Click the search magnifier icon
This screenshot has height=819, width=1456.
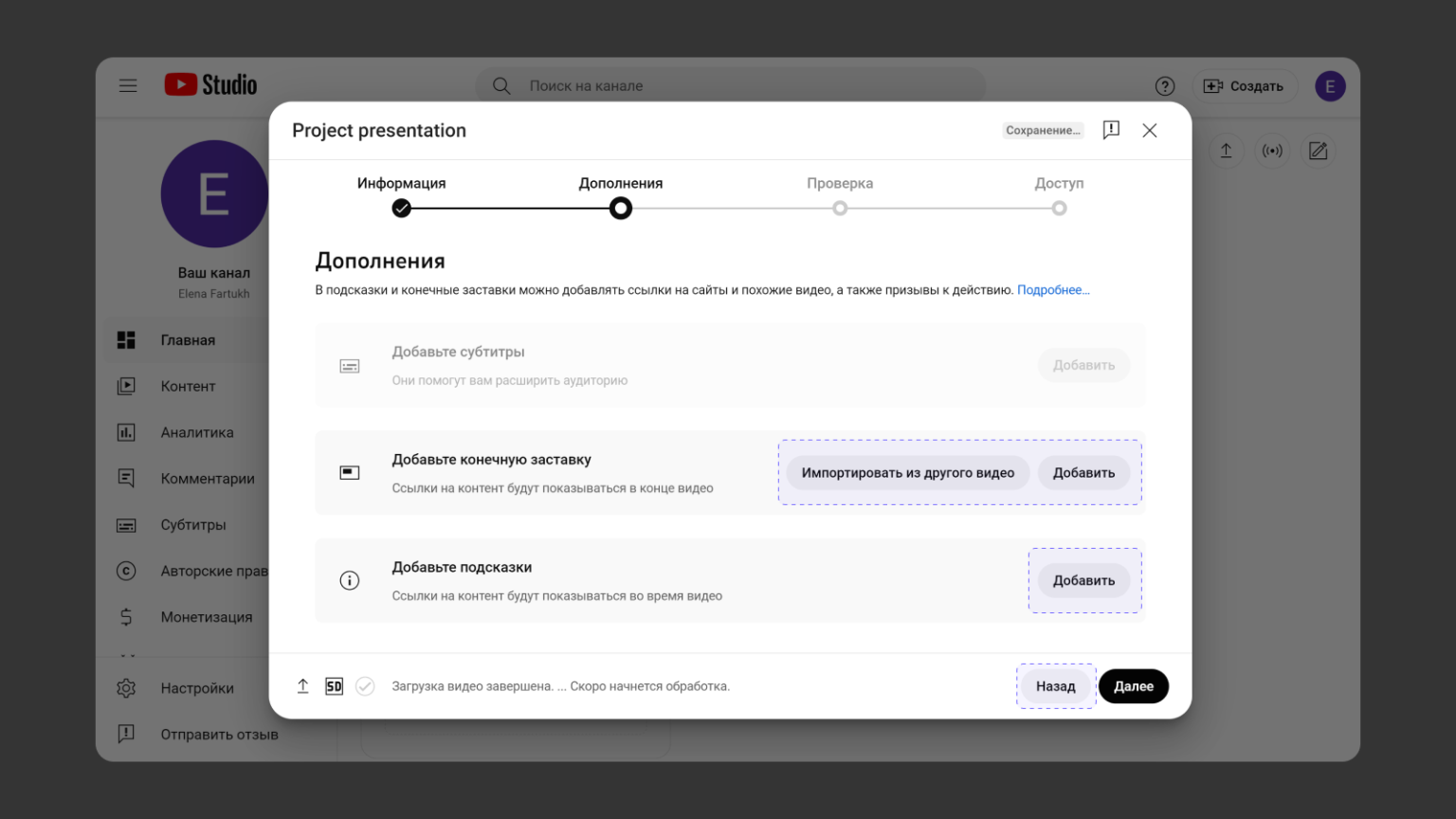click(500, 85)
